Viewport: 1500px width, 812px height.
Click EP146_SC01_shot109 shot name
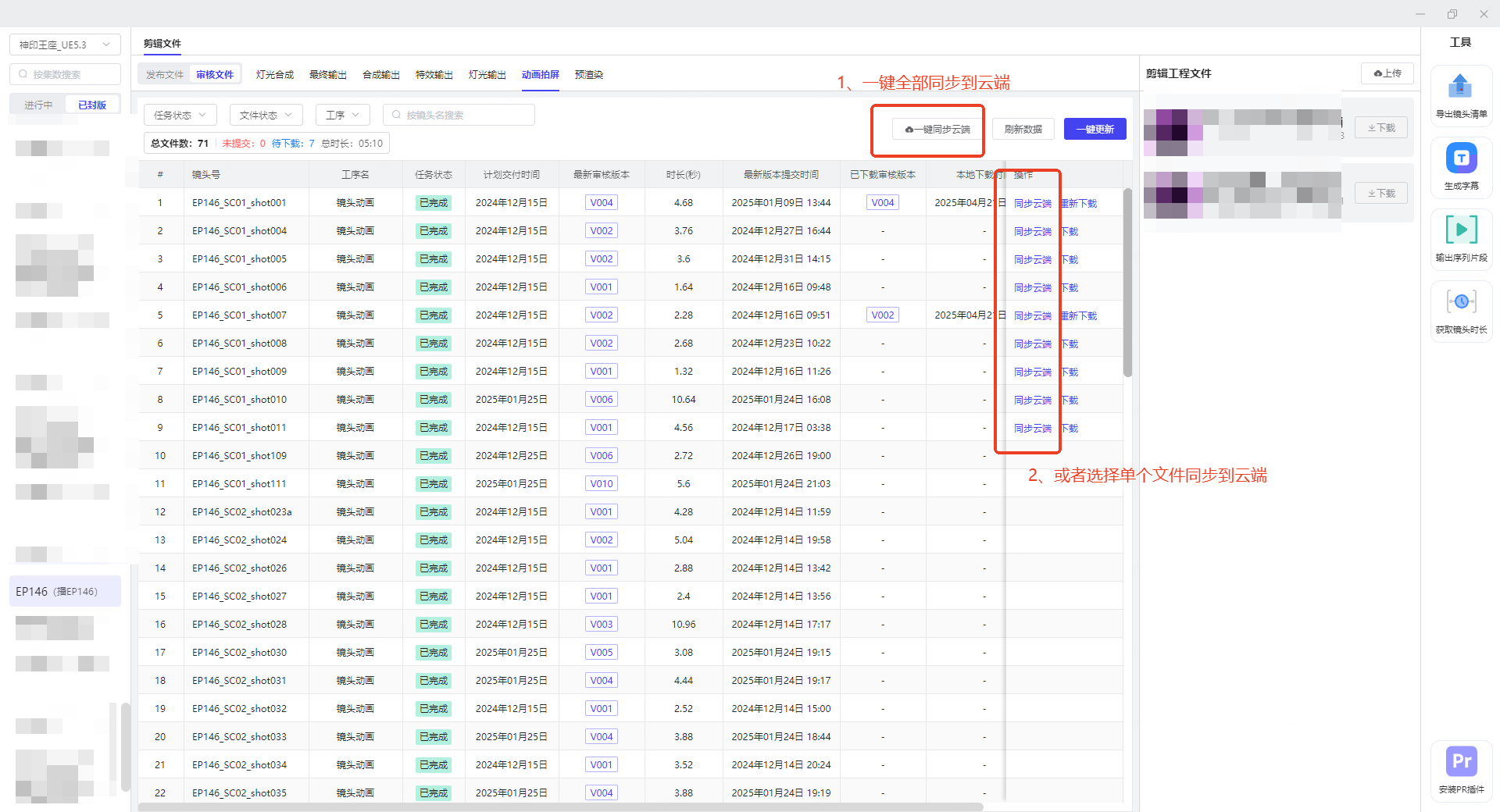(240, 456)
